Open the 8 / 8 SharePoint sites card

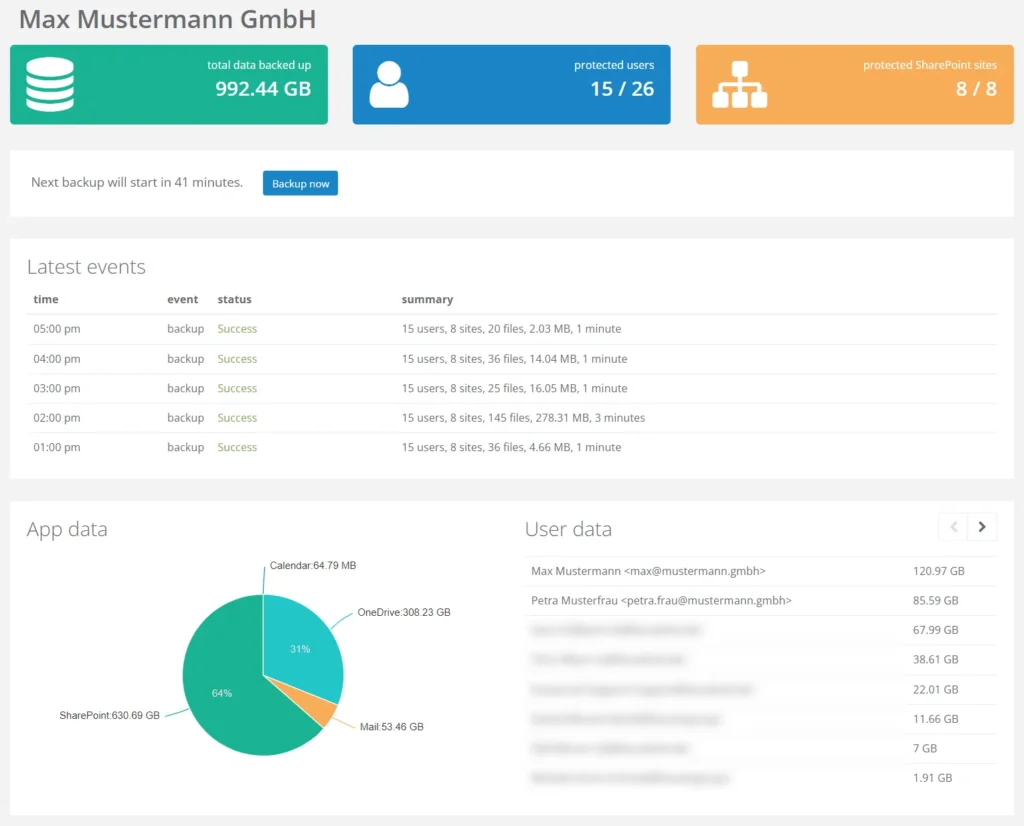(854, 85)
